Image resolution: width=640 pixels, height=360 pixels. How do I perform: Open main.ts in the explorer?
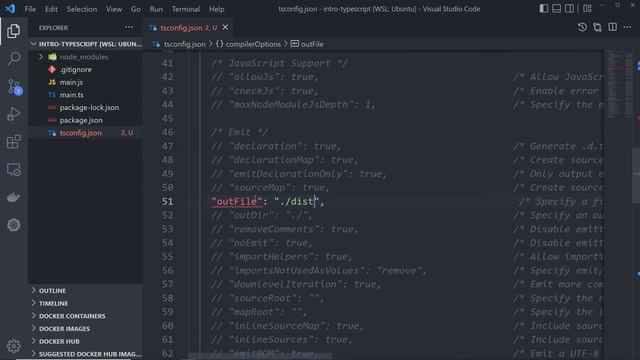pyautogui.click(x=86, y=95)
